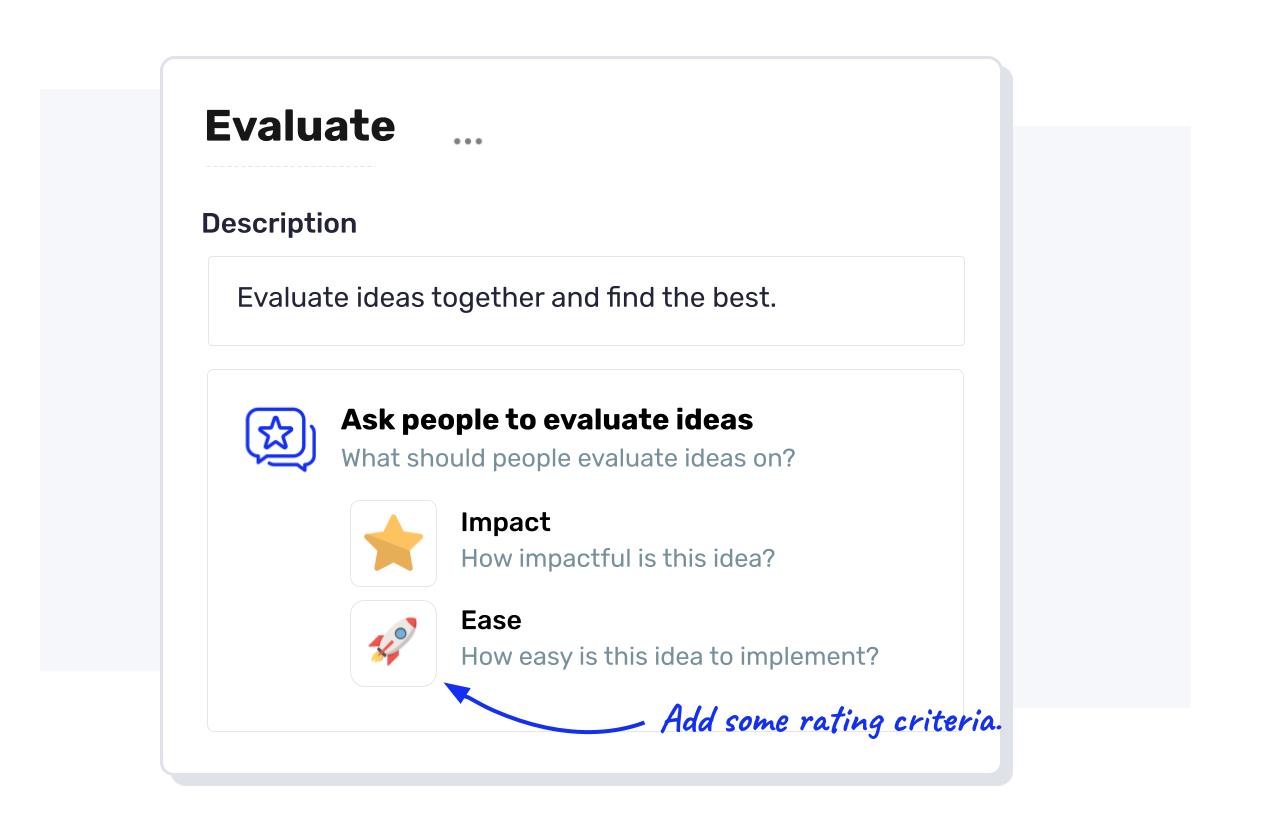Screen dimensions: 1265x825
Task: Click the Ask people to evaluate ideas heading
Action: pos(547,419)
